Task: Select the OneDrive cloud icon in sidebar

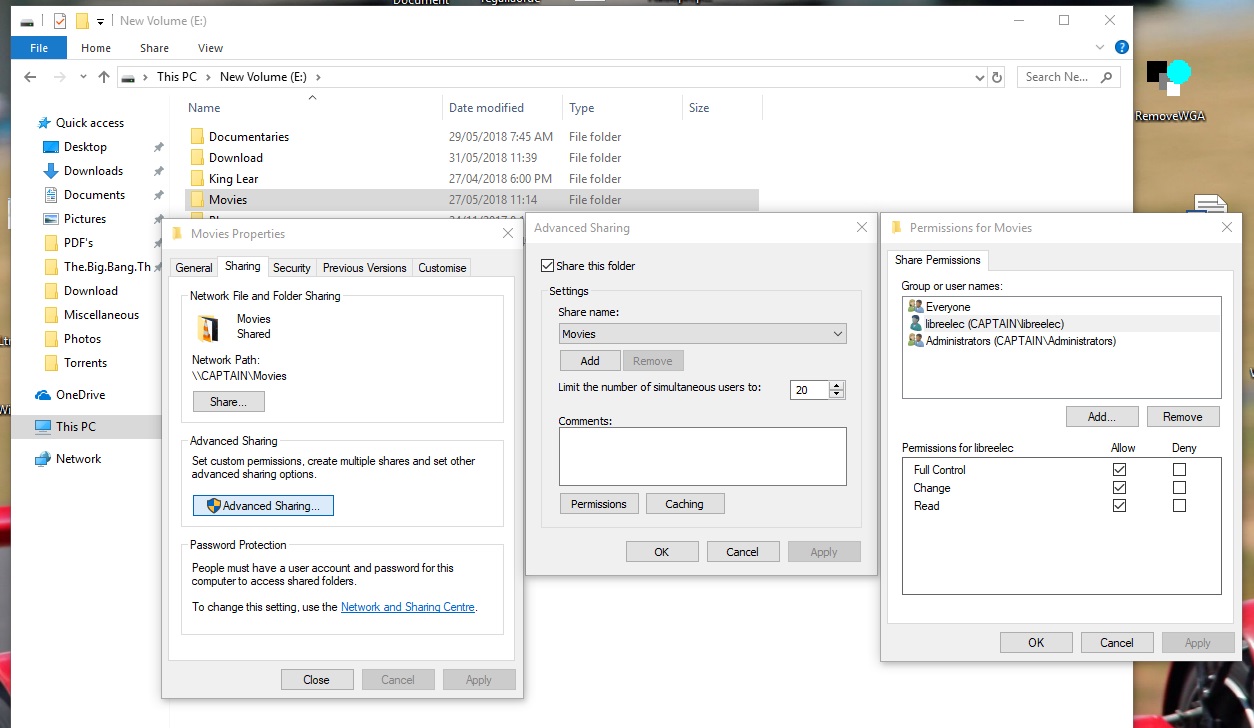Action: pyautogui.click(x=43, y=395)
